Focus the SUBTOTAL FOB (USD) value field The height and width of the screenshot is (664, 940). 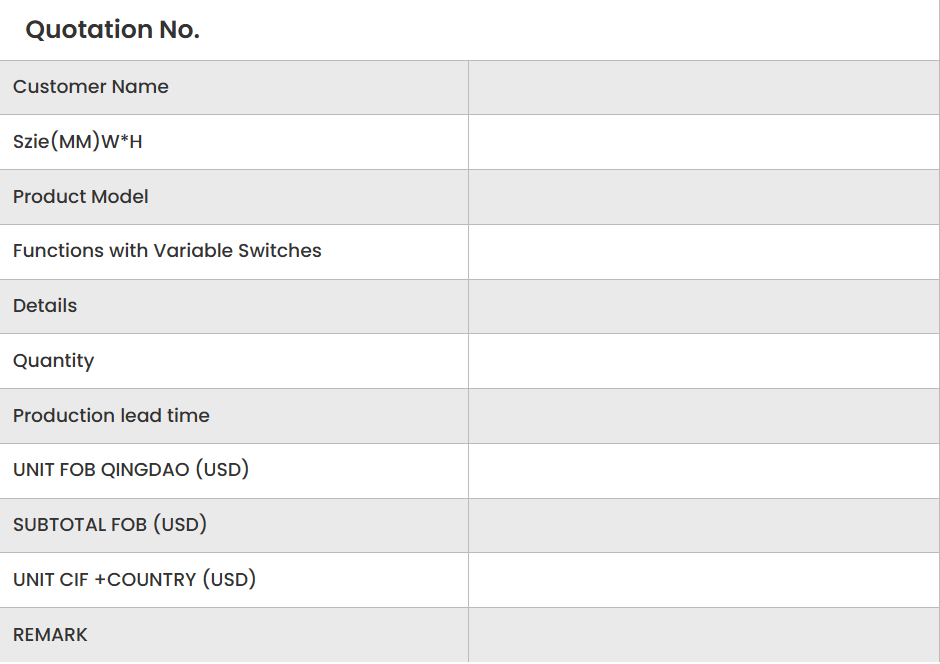click(x=703, y=525)
